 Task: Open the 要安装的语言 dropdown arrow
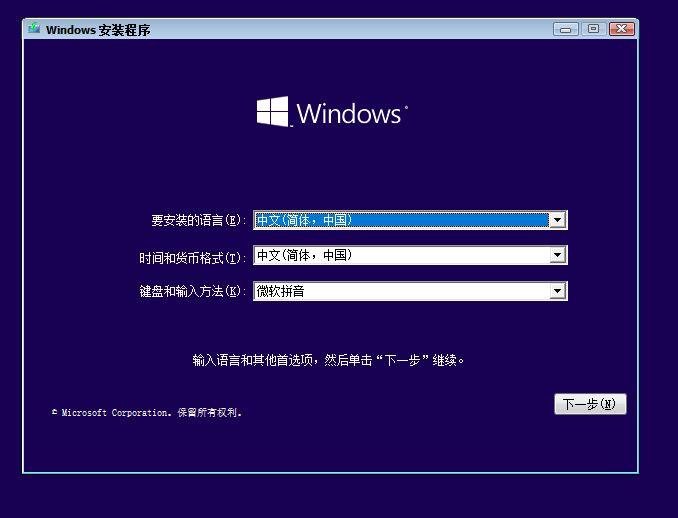[557, 220]
